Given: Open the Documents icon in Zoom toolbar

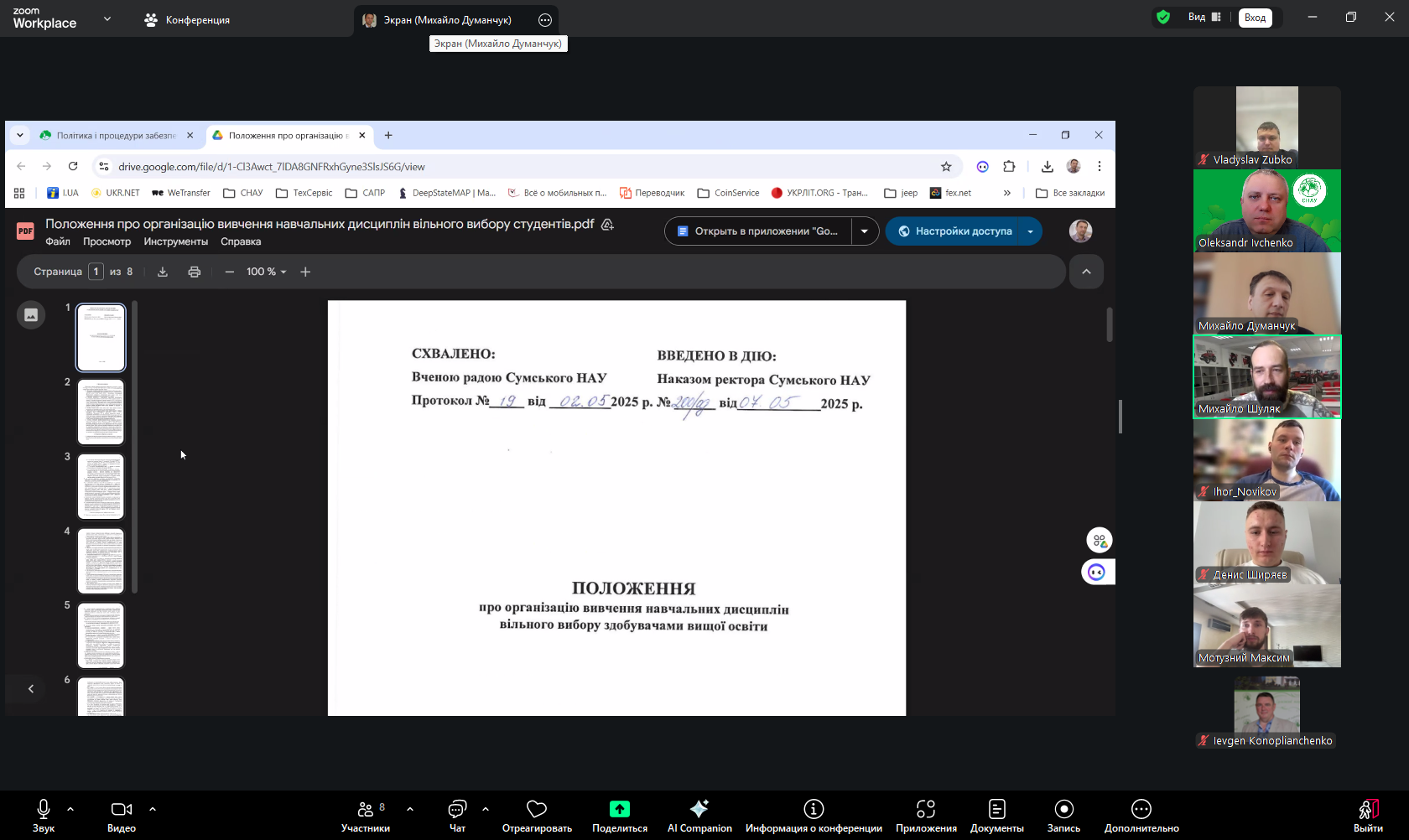Looking at the screenshot, I should tap(996, 809).
